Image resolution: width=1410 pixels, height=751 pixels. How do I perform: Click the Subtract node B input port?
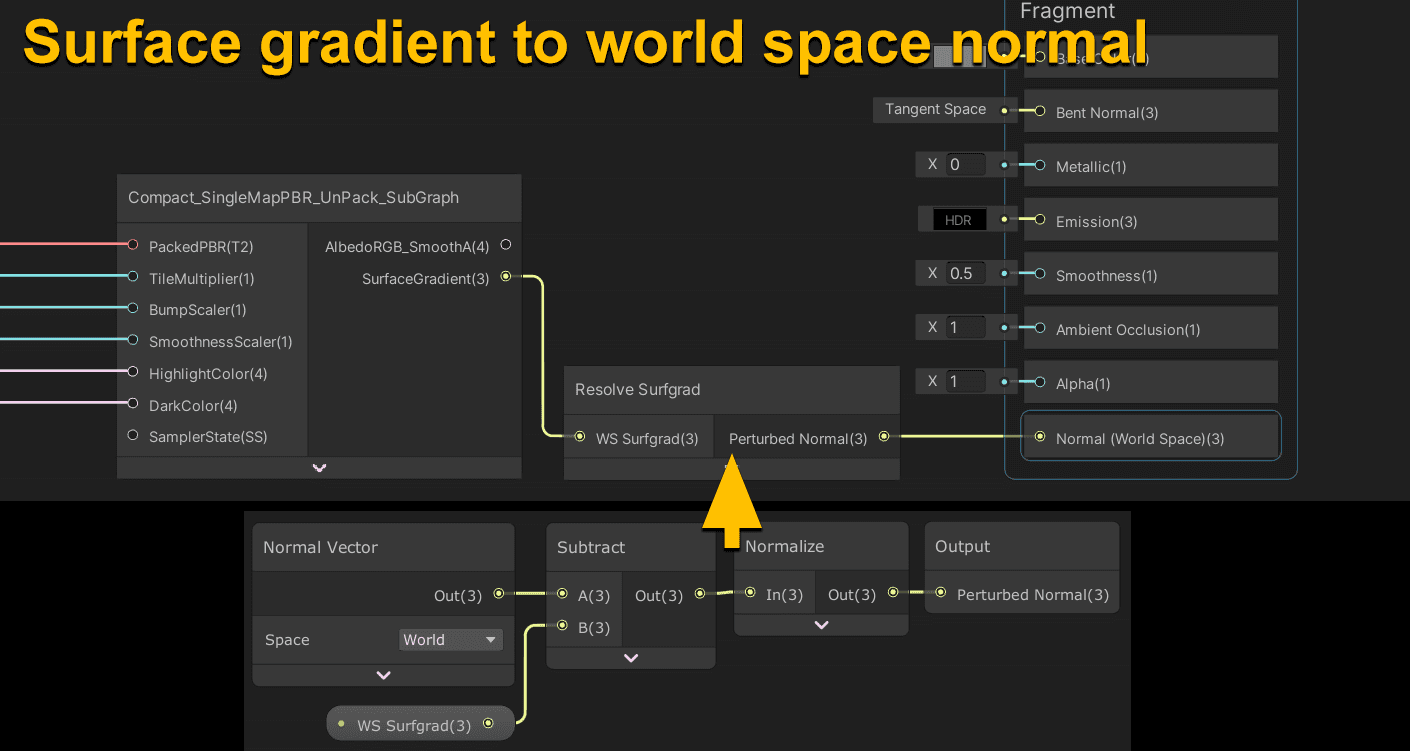563,627
